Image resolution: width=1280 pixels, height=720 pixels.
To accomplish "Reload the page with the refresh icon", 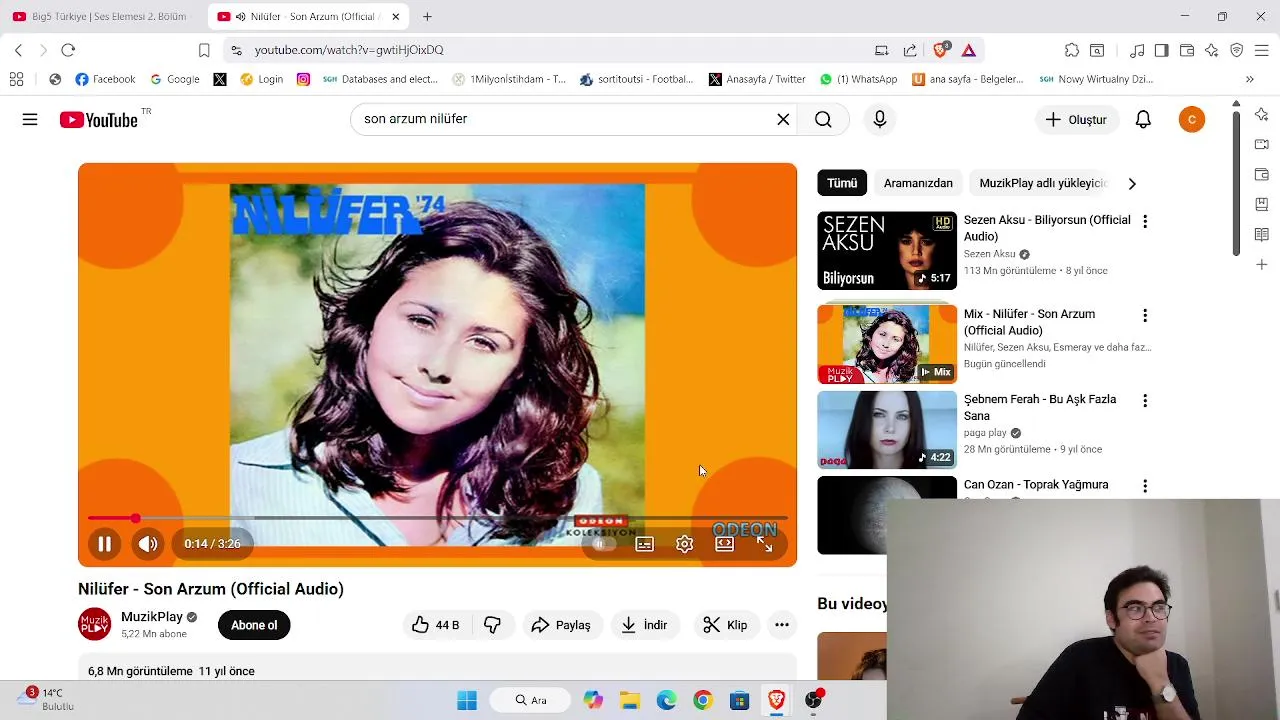I will (68, 50).
